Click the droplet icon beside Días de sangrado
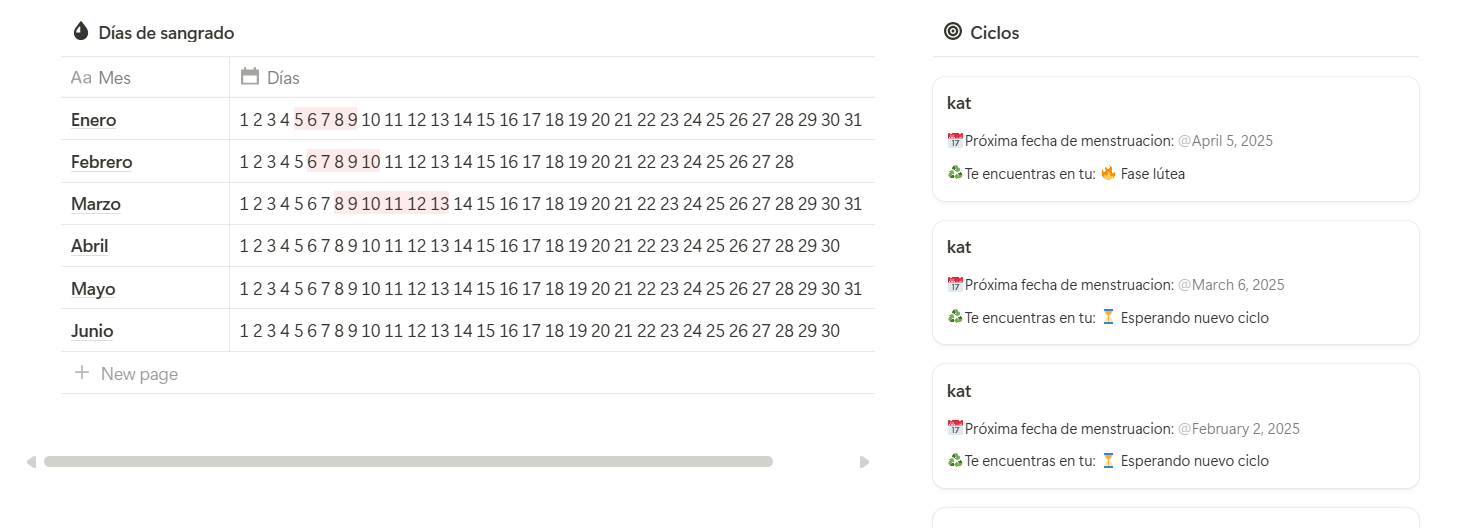 (x=81, y=32)
